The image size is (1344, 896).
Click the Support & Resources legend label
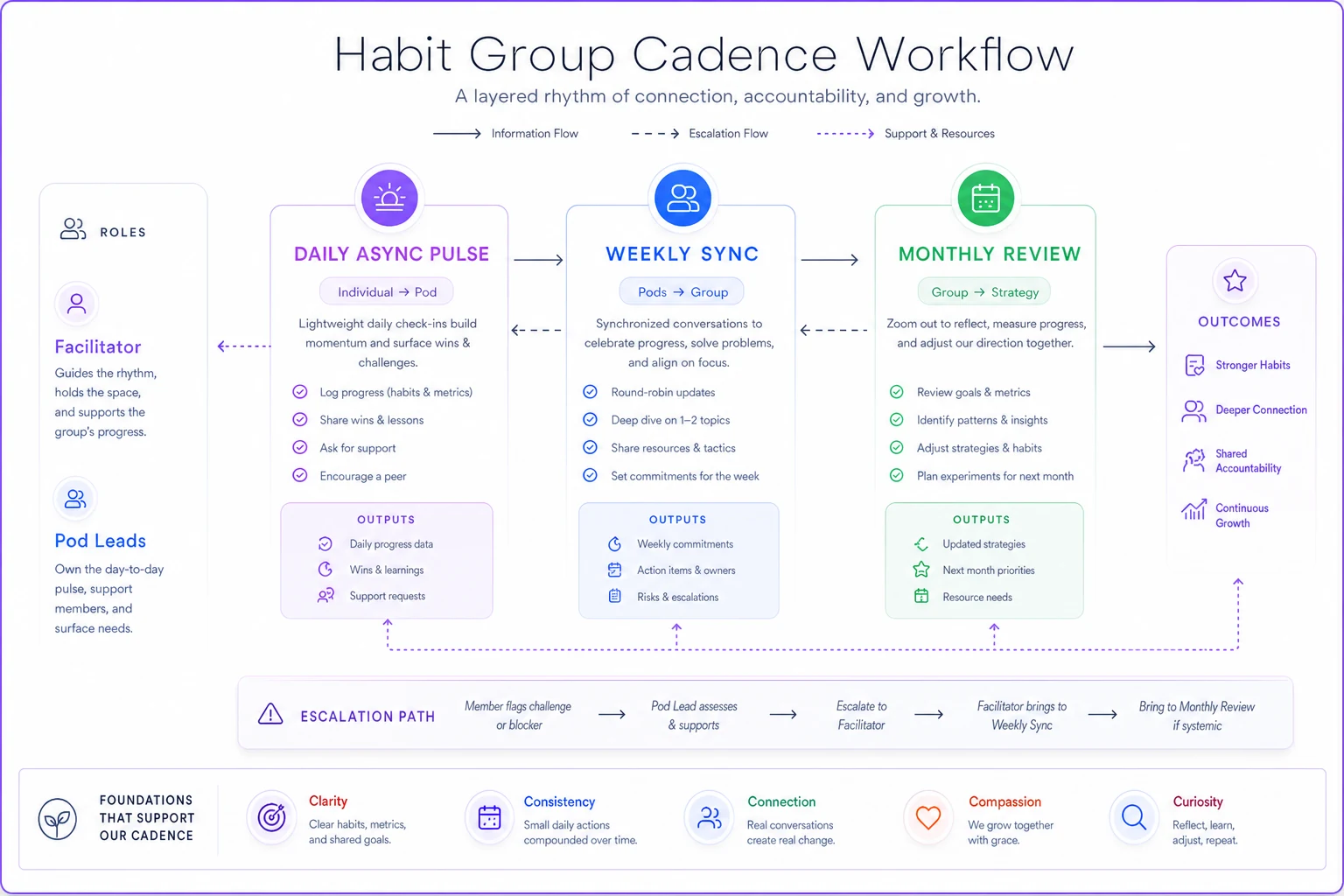(940, 134)
